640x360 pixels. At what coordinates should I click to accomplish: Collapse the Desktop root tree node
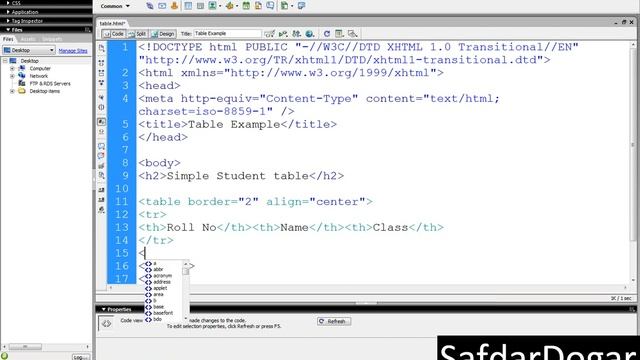pyautogui.click(x=5, y=61)
